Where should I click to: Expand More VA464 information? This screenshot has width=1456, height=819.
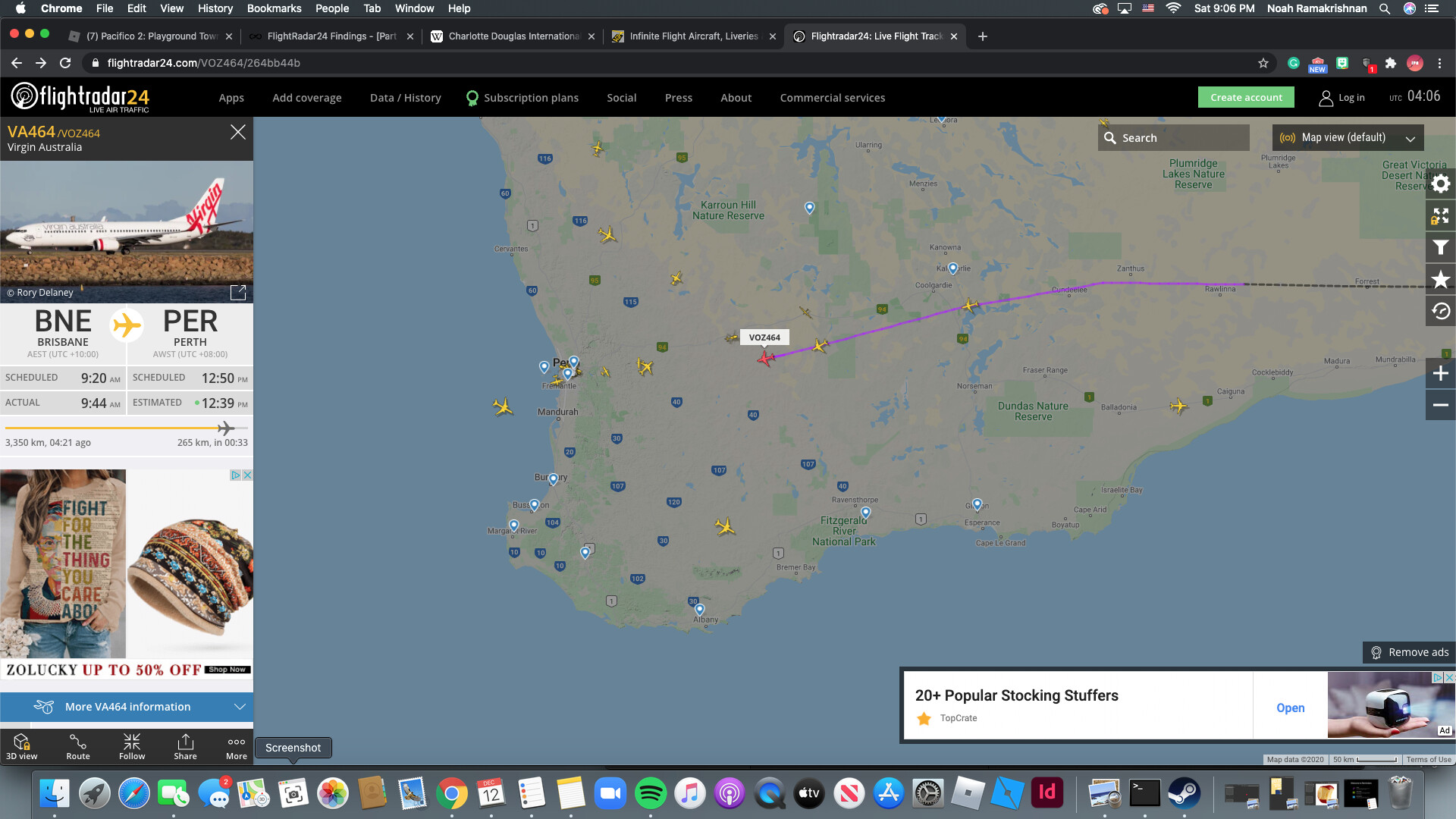click(127, 707)
